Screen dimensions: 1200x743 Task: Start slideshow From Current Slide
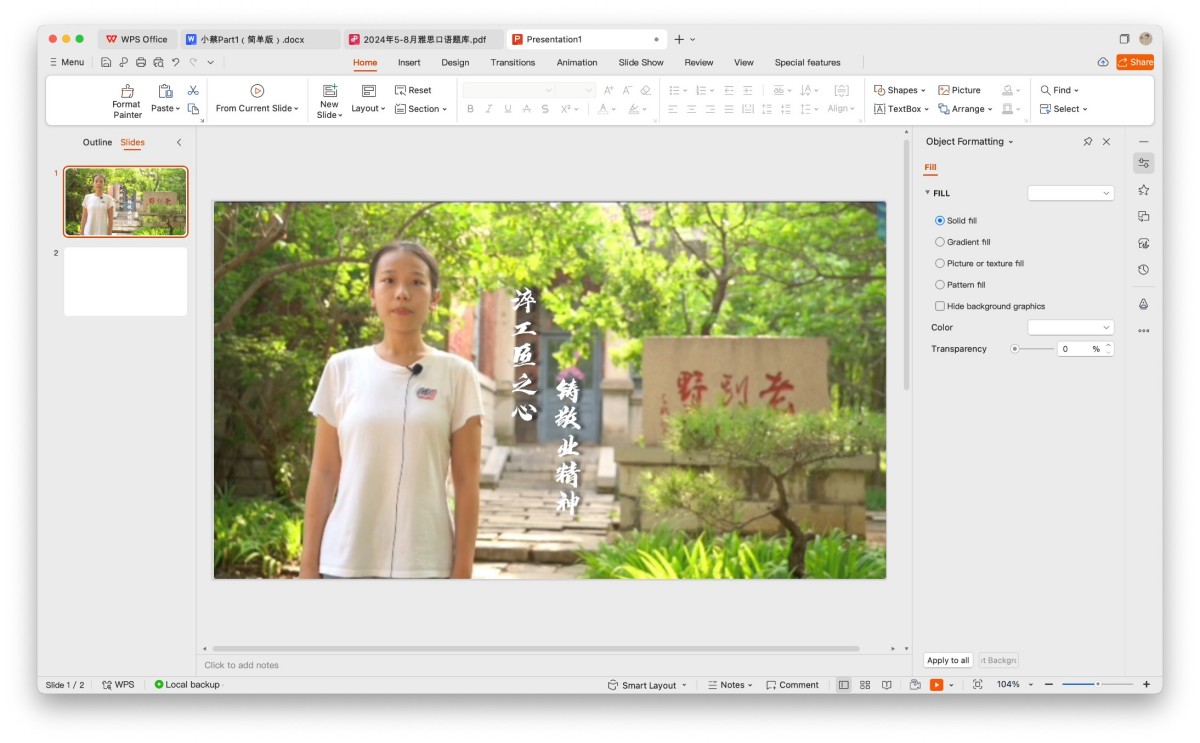pyautogui.click(x=257, y=91)
